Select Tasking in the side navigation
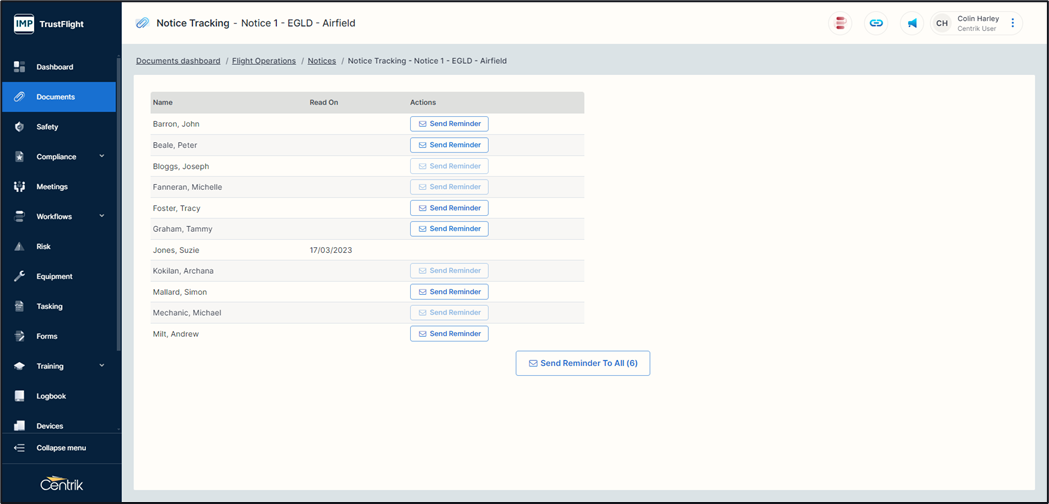 tap(50, 306)
